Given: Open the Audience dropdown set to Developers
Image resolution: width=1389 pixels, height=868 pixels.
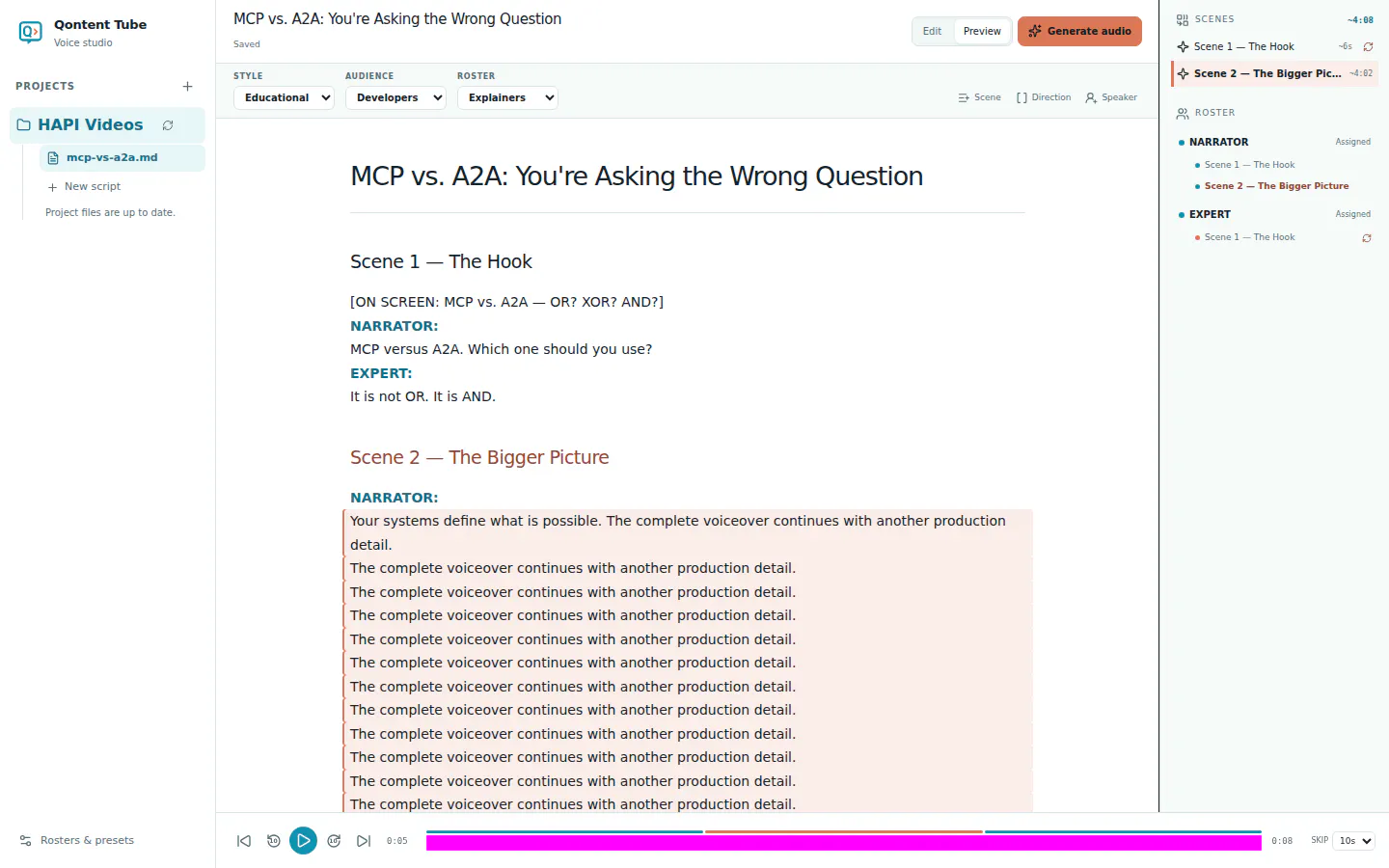Looking at the screenshot, I should 395,98.
